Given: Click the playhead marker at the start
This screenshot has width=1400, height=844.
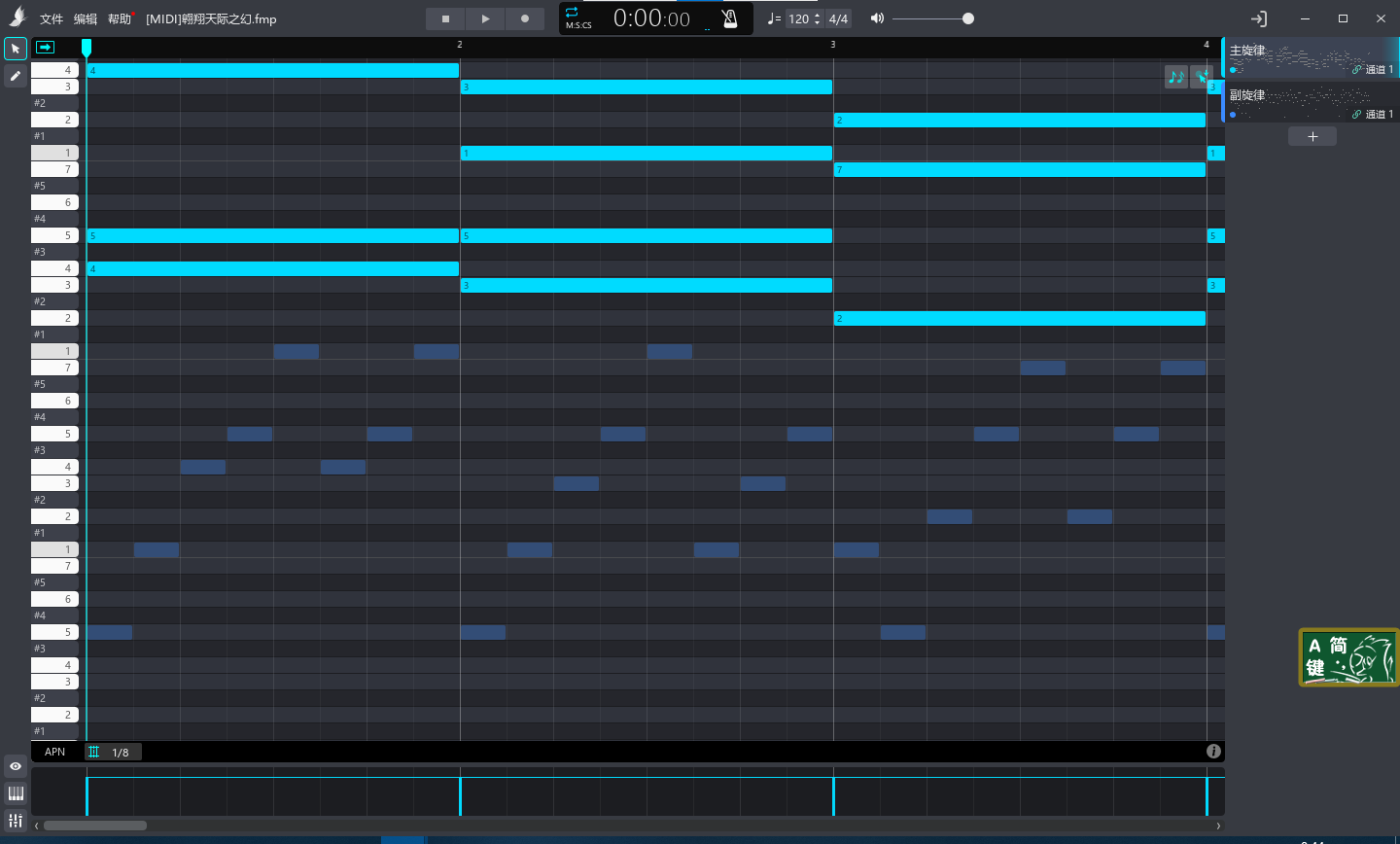Looking at the screenshot, I should pos(87,48).
